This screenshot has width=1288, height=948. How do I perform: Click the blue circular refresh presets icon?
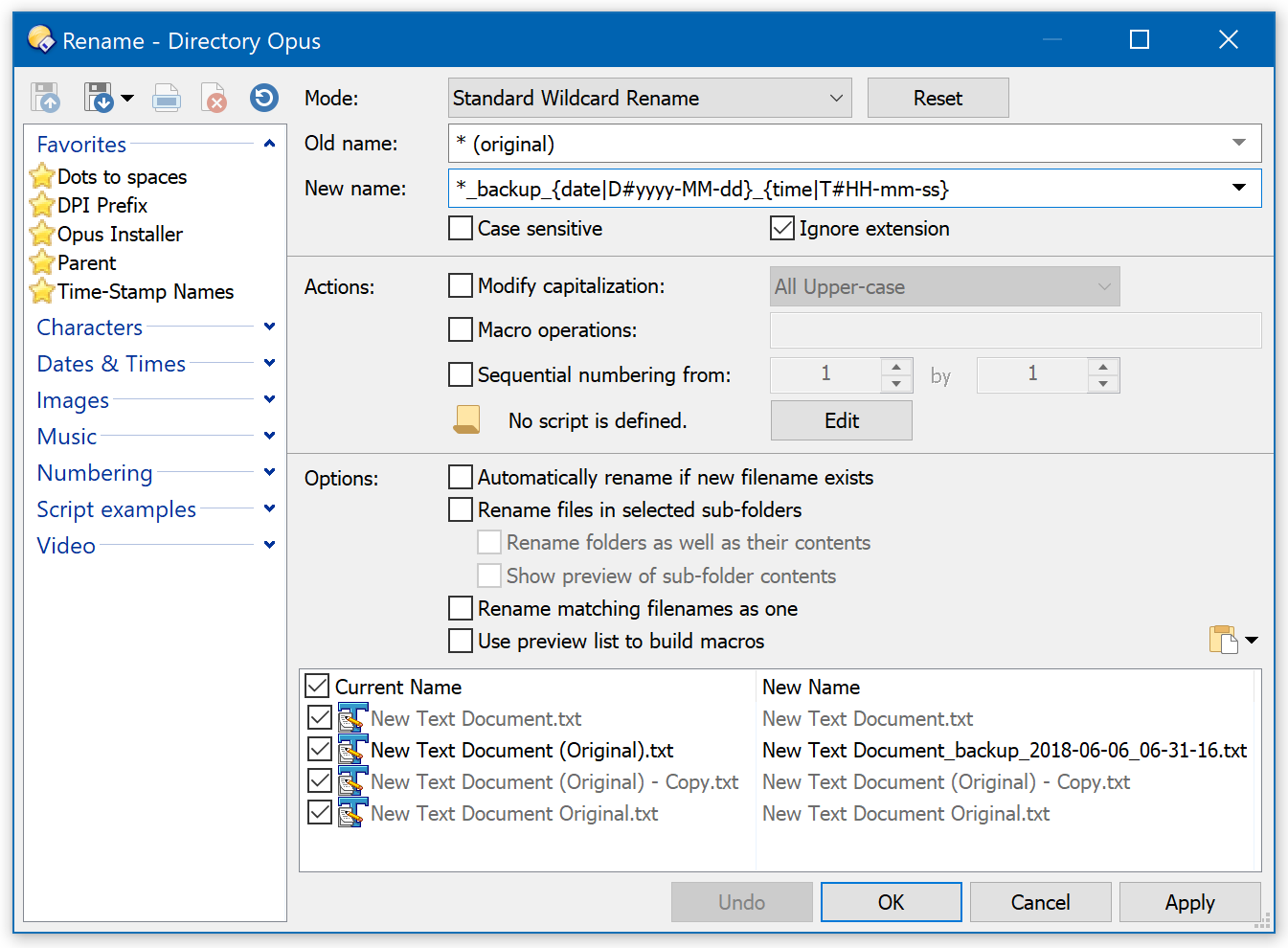click(263, 98)
